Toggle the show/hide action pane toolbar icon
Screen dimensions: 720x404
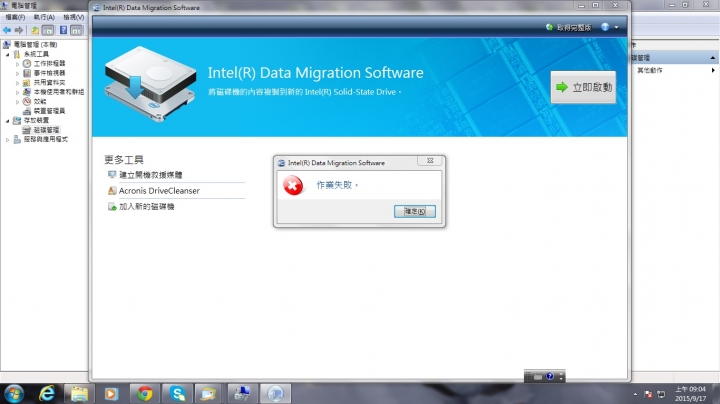tap(76, 30)
